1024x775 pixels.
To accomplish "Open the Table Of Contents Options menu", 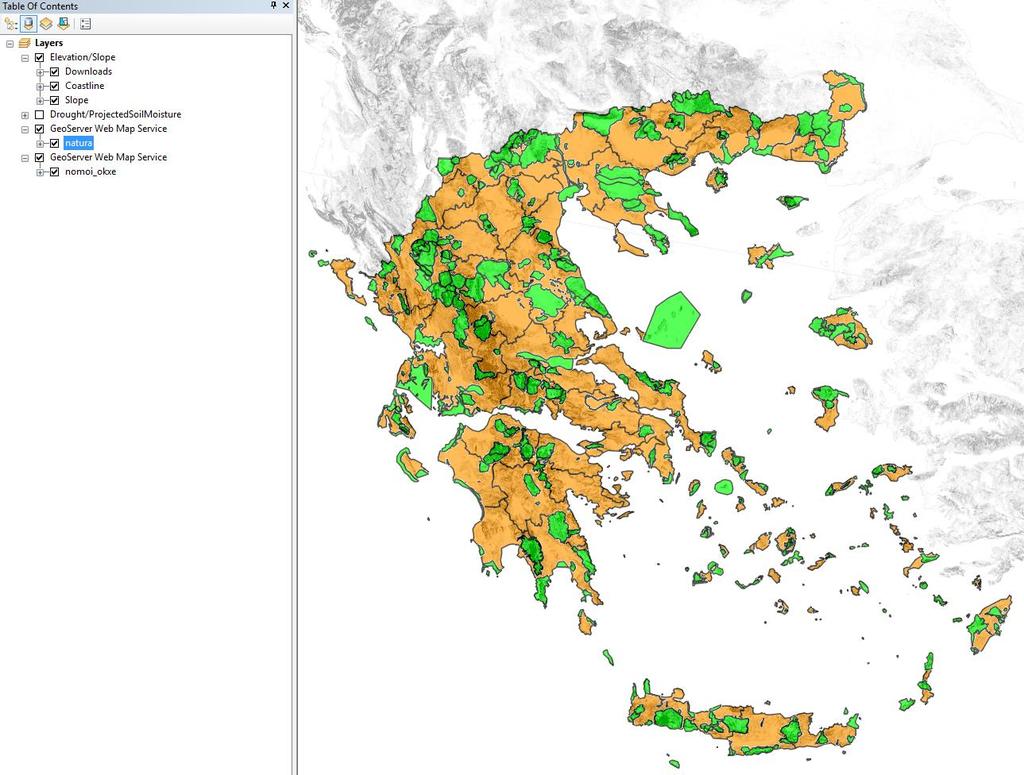I will (x=86, y=24).
